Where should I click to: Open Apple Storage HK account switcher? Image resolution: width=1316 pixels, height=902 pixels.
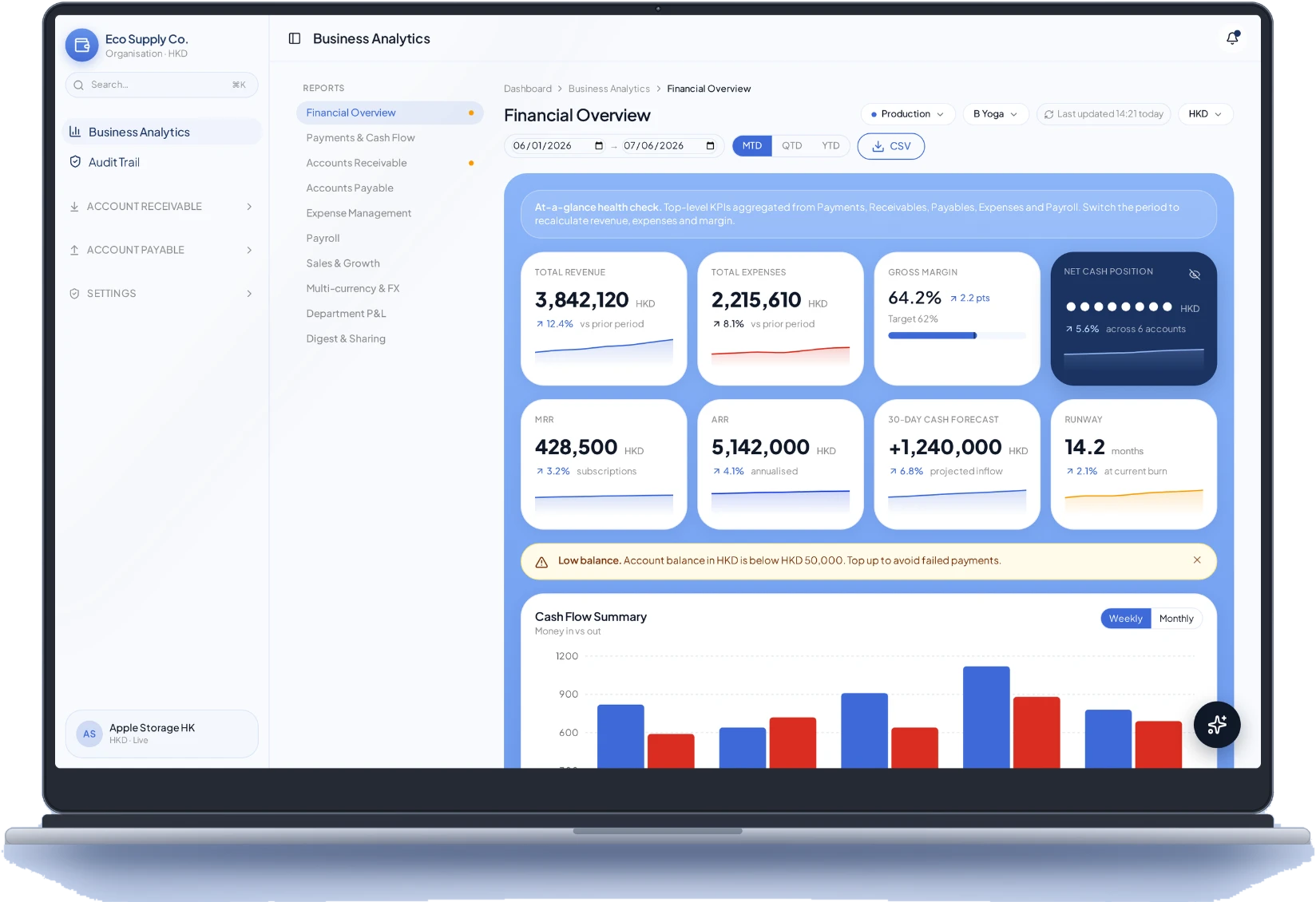click(x=161, y=734)
